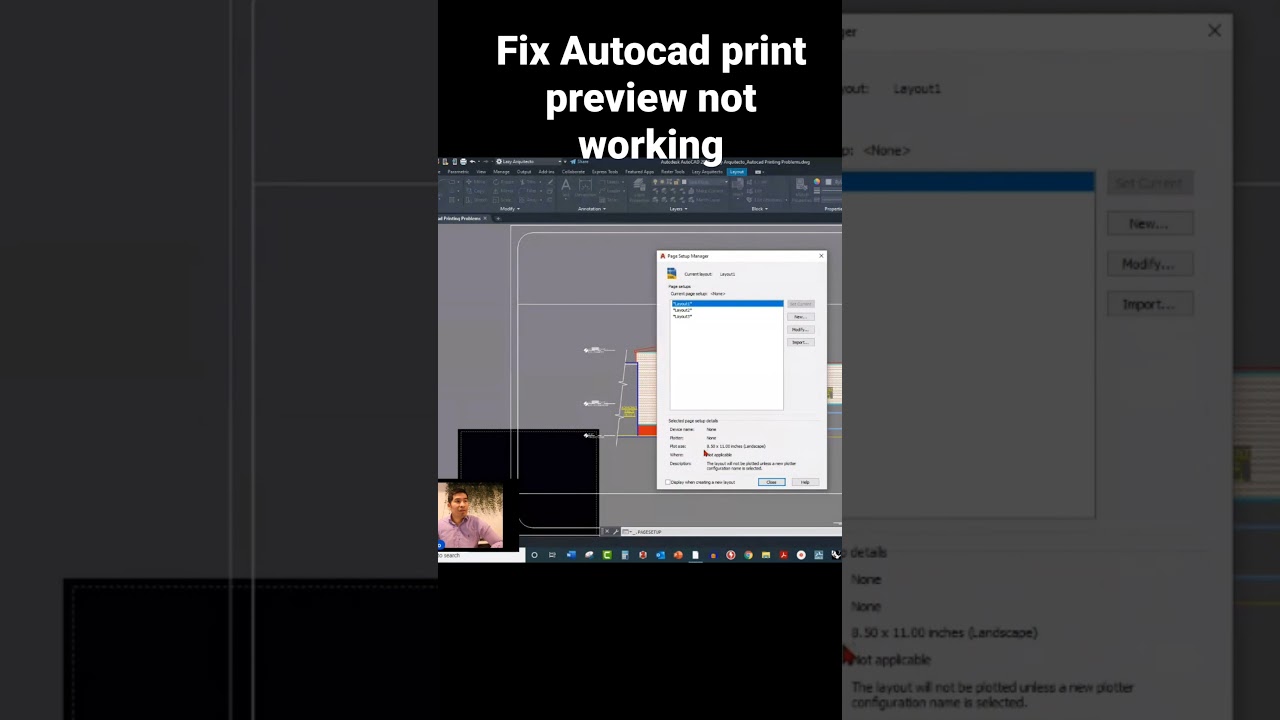Click the Undo arrow in Quick Access toolbar

[x=473, y=161]
